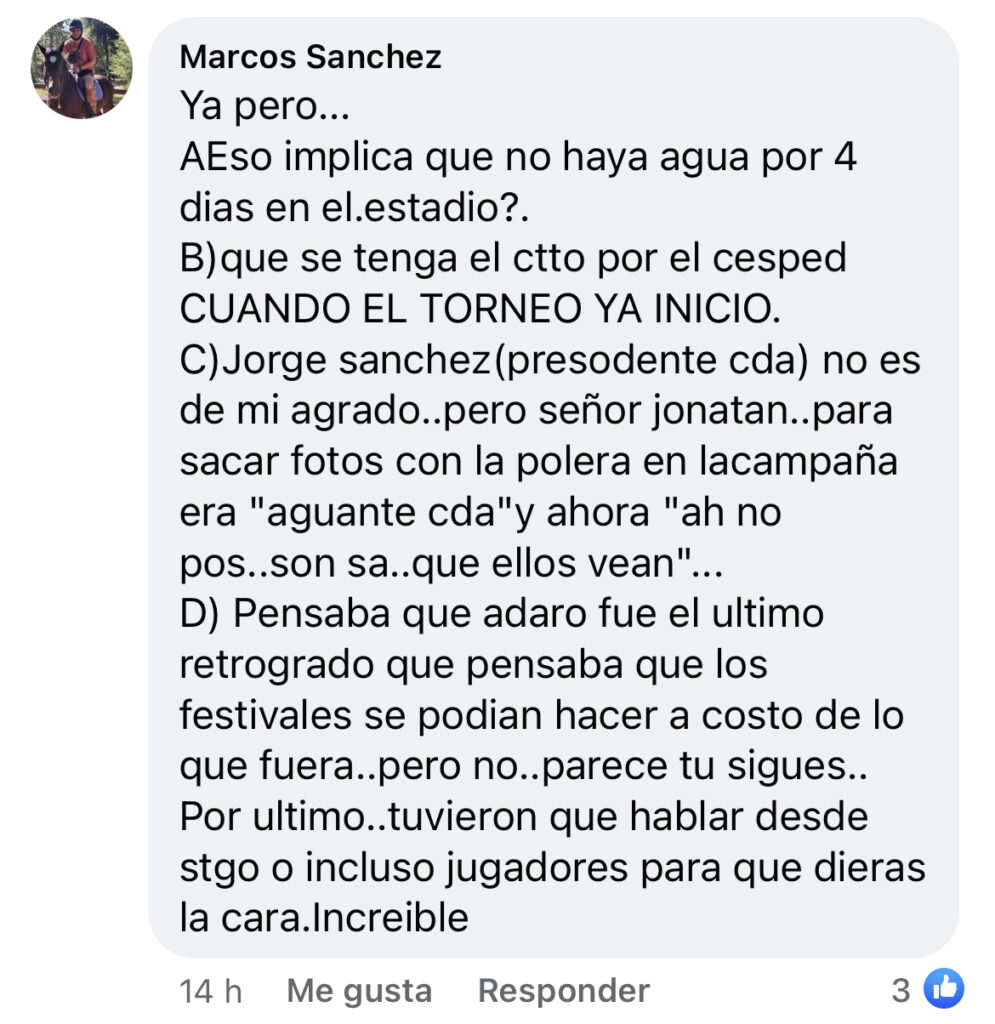Click the text "la cara.Increible"
The height and width of the screenshot is (1024, 995).
point(324,918)
